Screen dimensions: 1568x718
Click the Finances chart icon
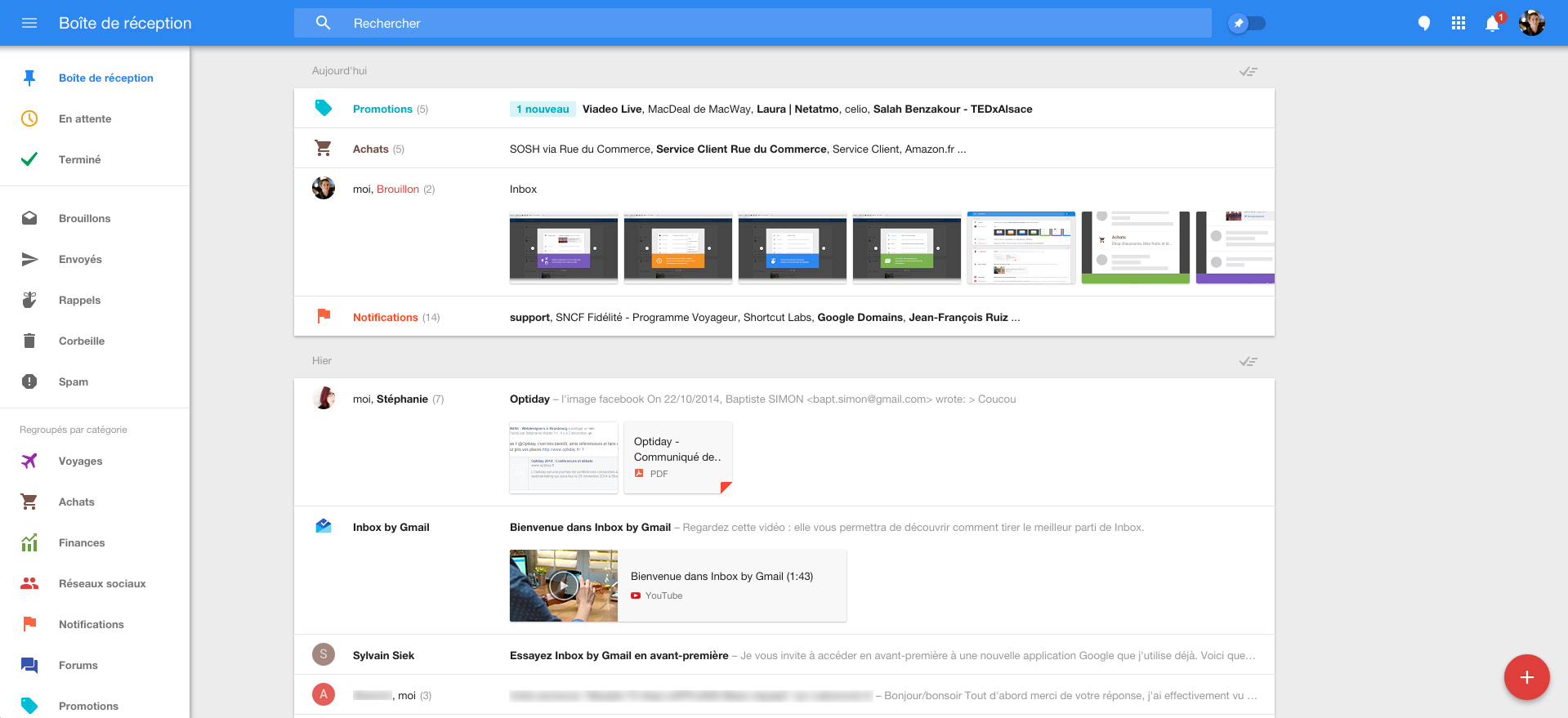click(x=29, y=542)
